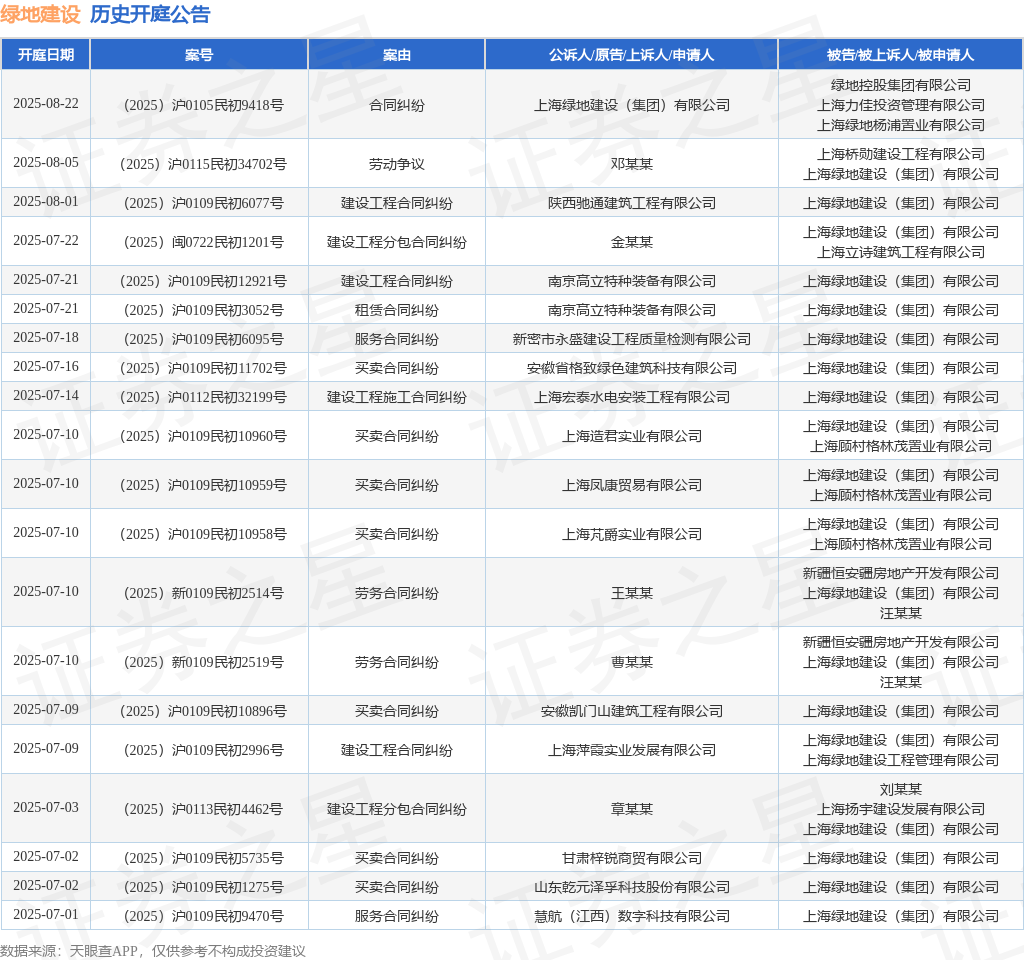This screenshot has width=1024, height=960.
Task: Click the date 2025-07-01
Action: (46, 915)
